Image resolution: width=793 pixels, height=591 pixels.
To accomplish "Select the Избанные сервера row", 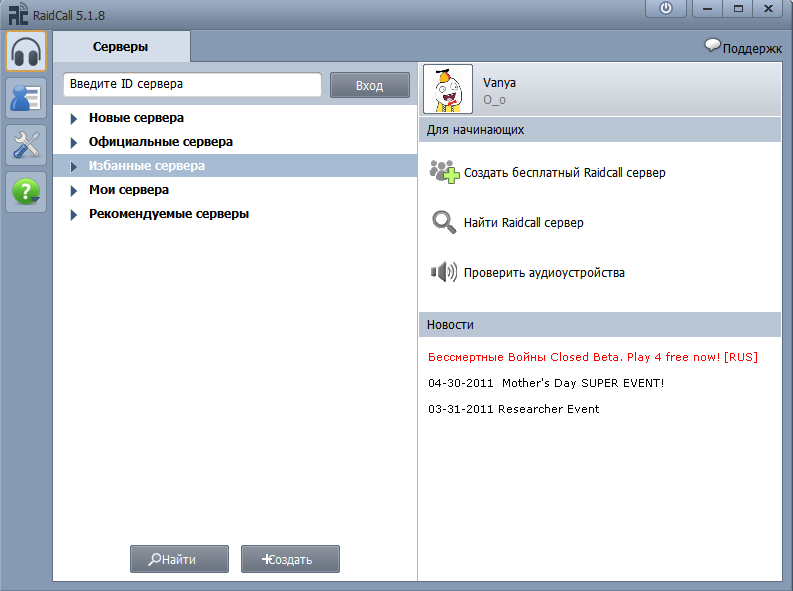I will click(235, 166).
